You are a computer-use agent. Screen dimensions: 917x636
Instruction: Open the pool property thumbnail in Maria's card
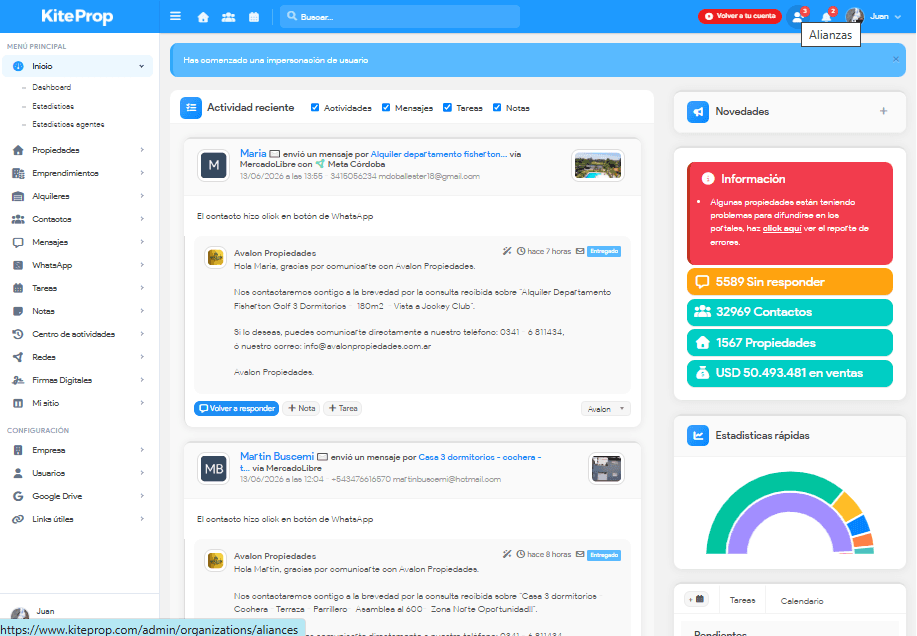coord(598,165)
